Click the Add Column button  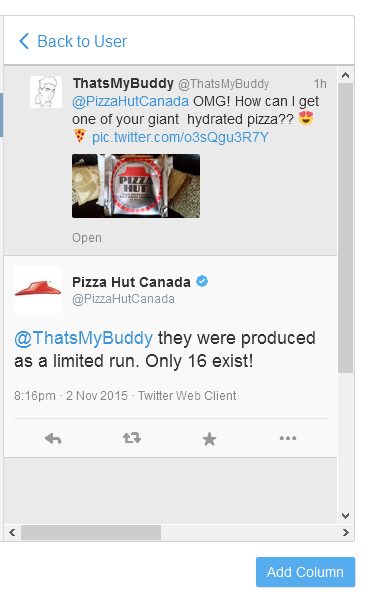305,572
